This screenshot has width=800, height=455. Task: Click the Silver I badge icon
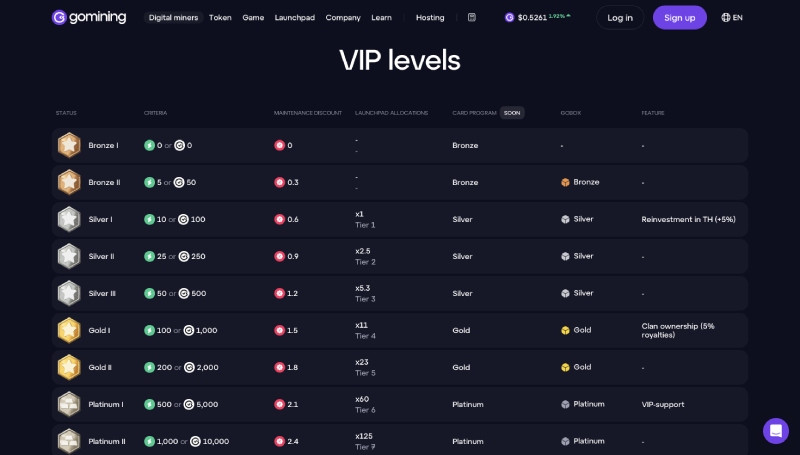tap(69, 219)
